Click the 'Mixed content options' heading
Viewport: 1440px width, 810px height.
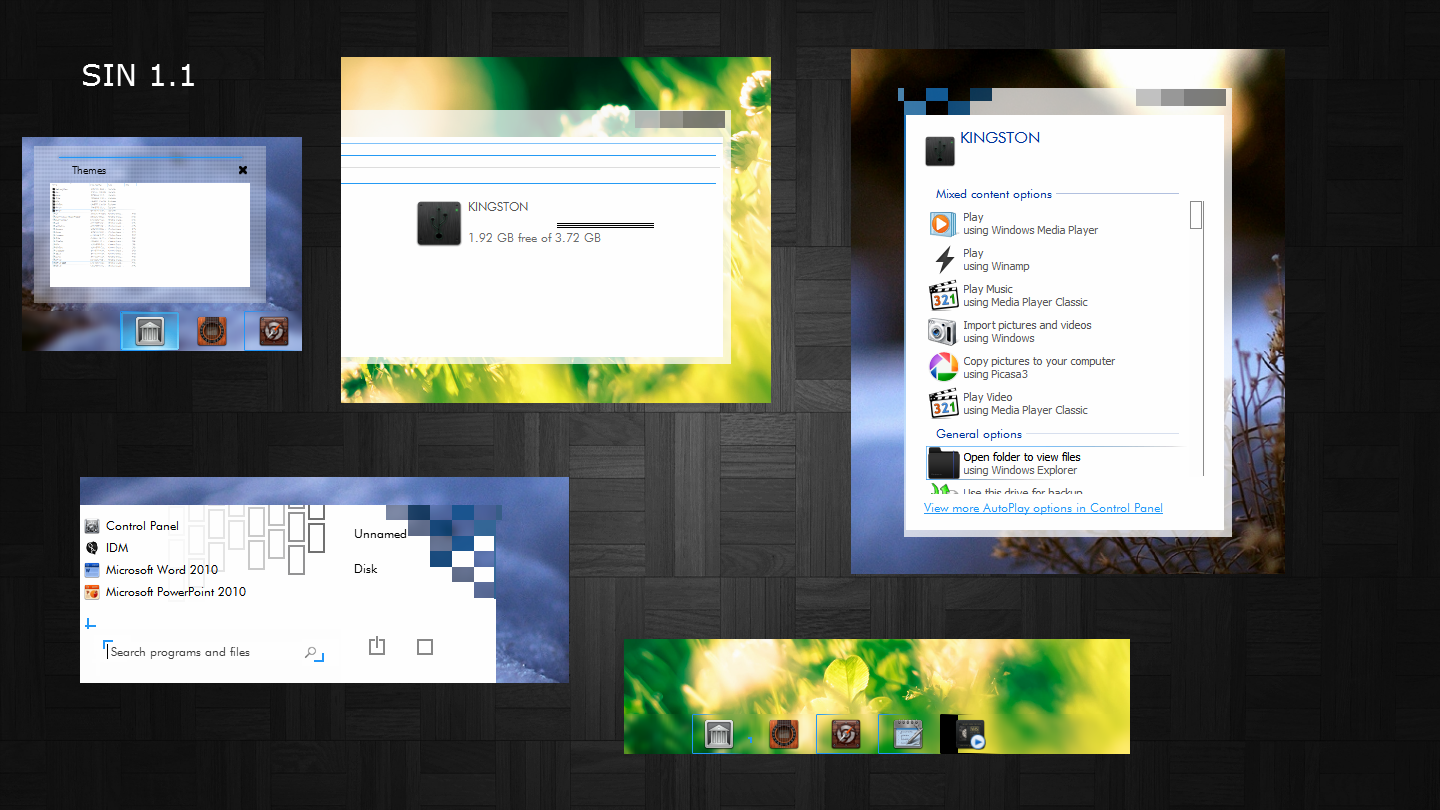tap(994, 194)
